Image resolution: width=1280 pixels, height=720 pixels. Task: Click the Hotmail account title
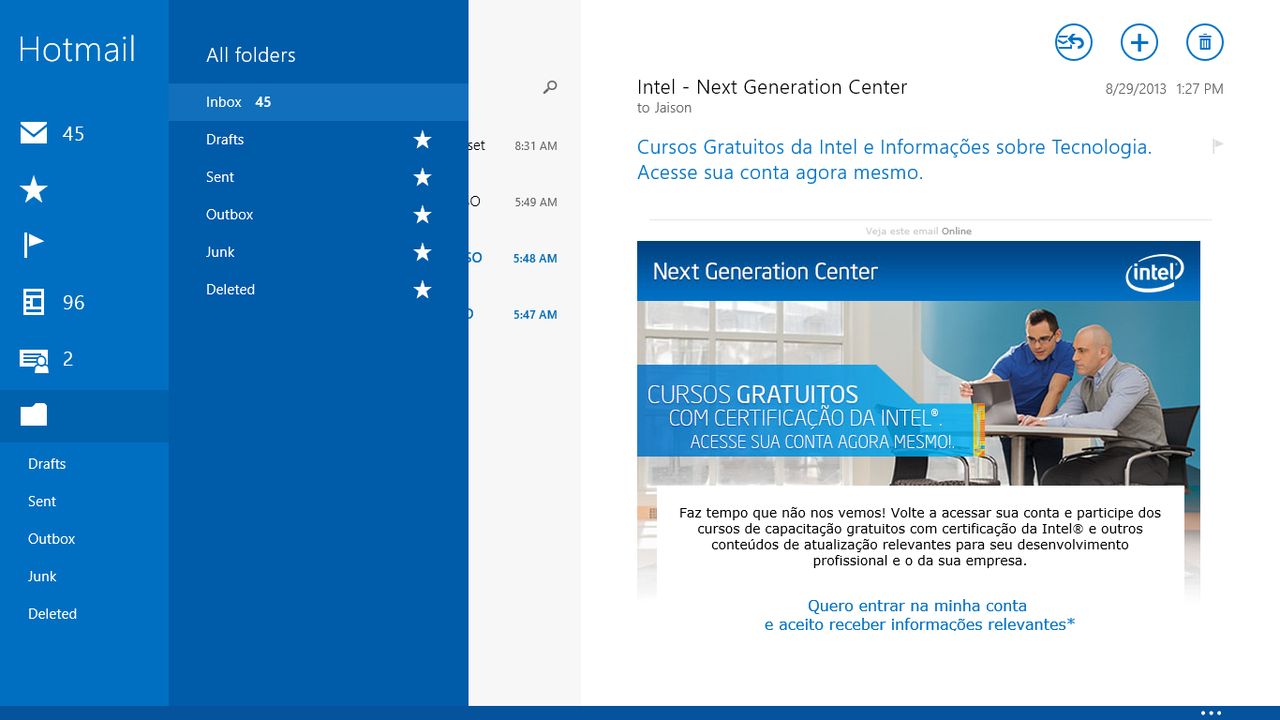tap(77, 49)
